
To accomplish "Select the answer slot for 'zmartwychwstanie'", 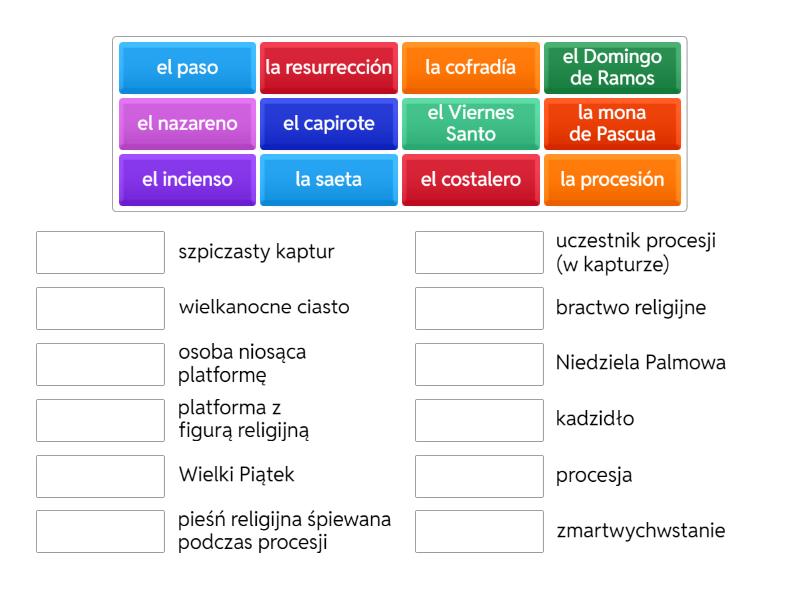I will [479, 532].
